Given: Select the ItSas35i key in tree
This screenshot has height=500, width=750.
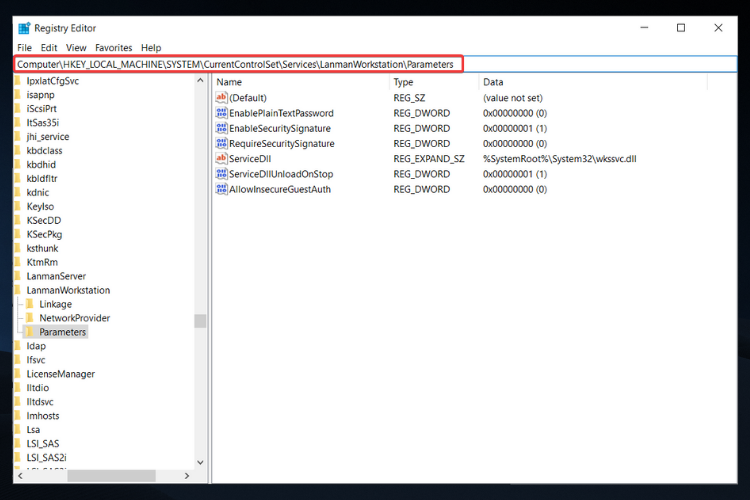Looking at the screenshot, I should pos(43,122).
